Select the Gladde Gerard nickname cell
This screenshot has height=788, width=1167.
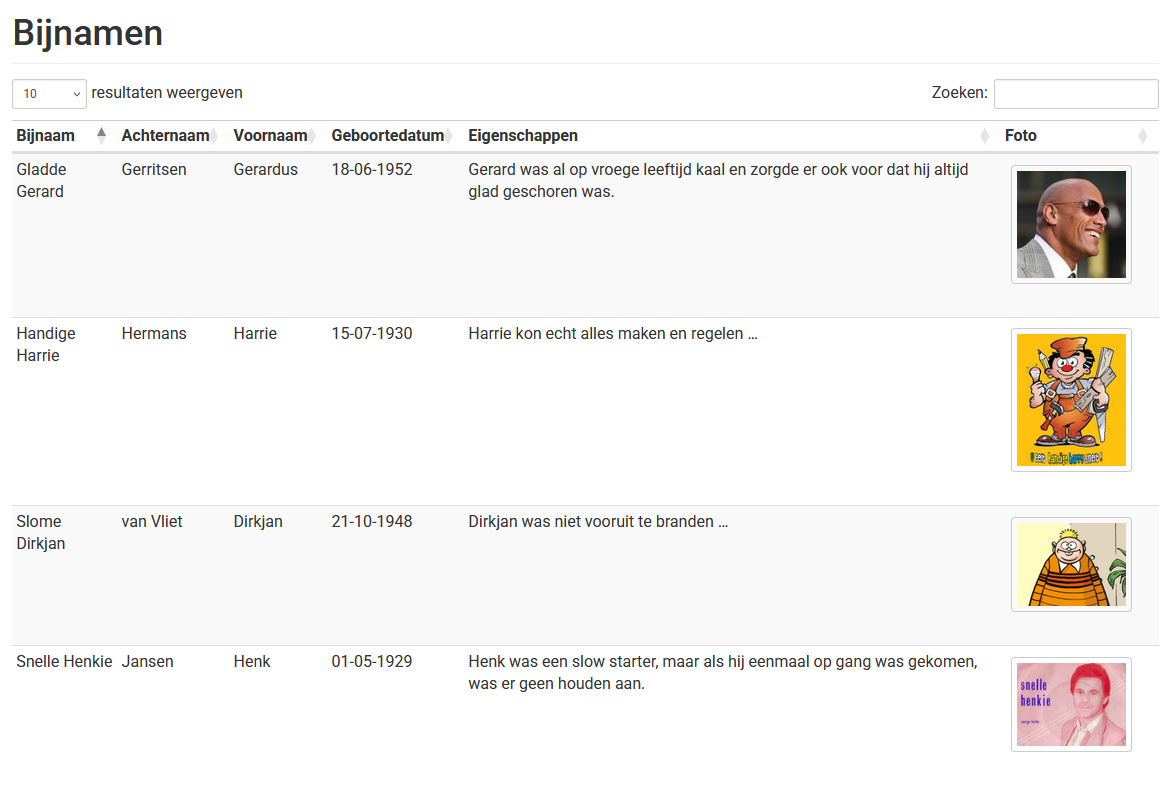pos(41,181)
